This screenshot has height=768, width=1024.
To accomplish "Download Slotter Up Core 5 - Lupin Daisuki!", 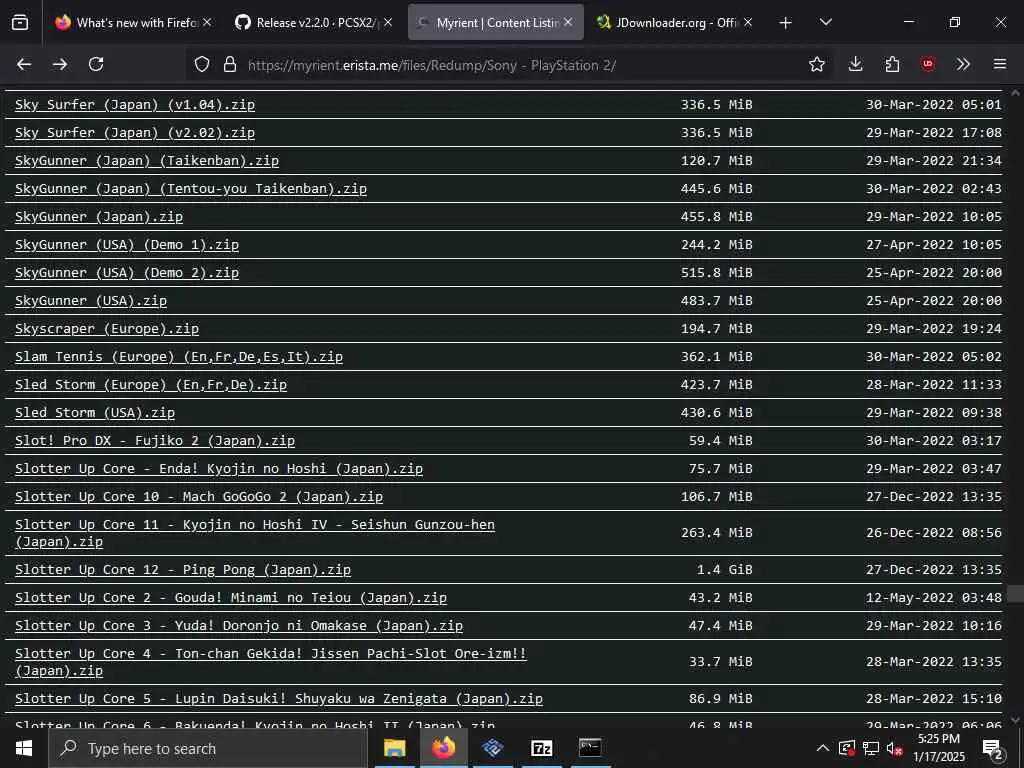I will coord(279,699).
